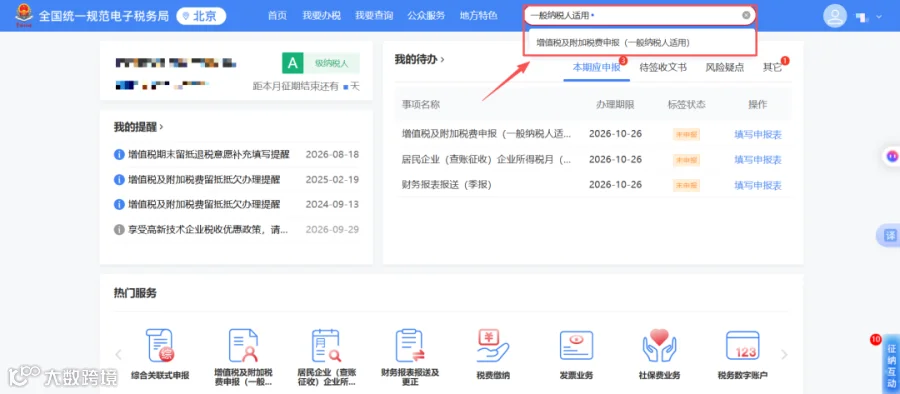Open 地方特色 menu
The width and height of the screenshot is (900, 394).
tap(478, 16)
